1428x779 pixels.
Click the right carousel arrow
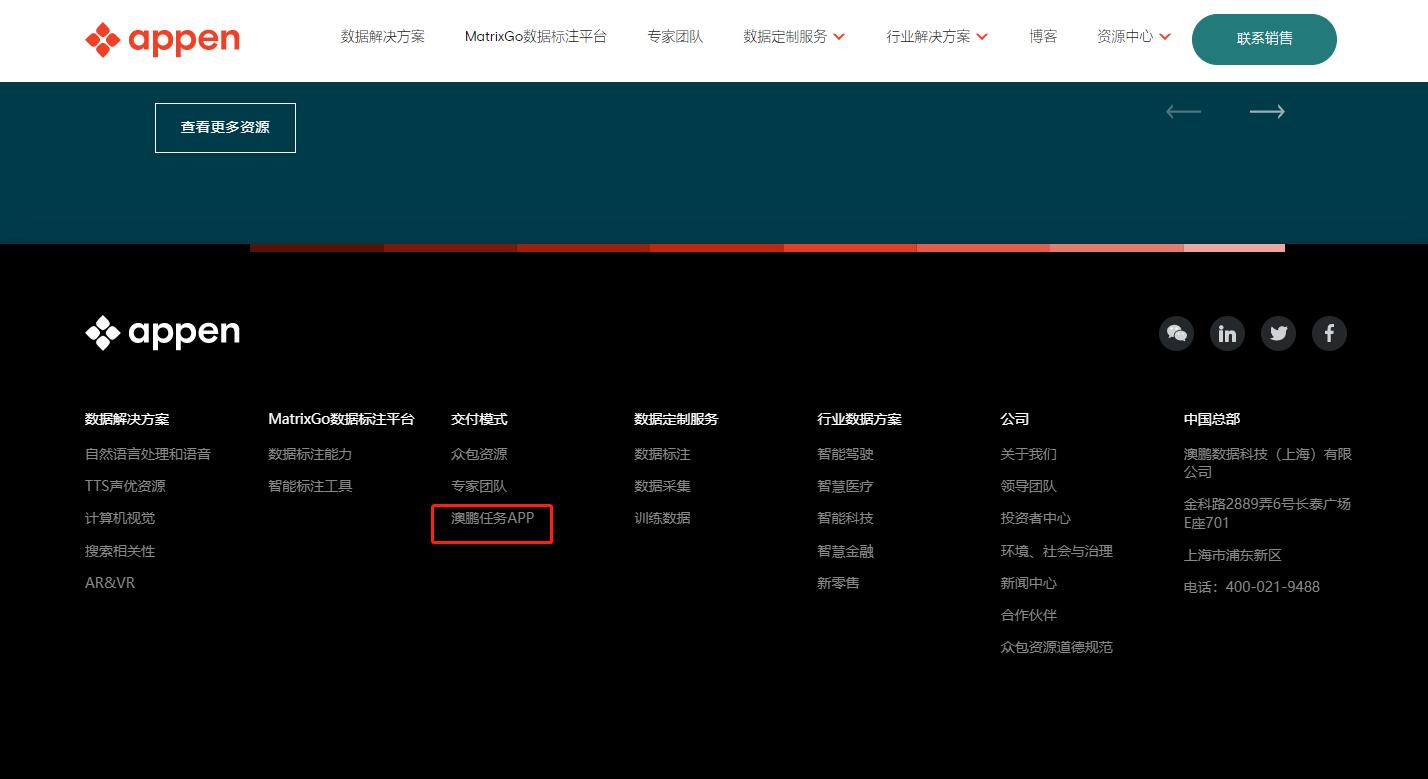[1267, 112]
